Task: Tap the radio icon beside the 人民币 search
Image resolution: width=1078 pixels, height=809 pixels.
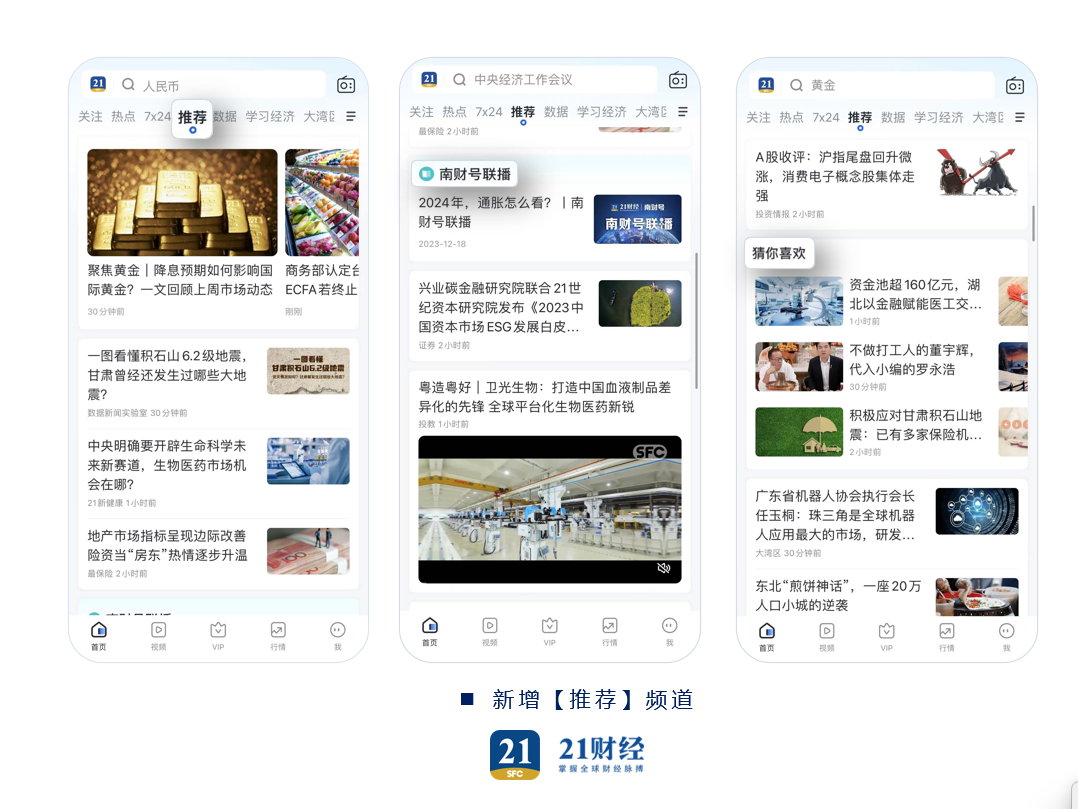Action: 346,85
